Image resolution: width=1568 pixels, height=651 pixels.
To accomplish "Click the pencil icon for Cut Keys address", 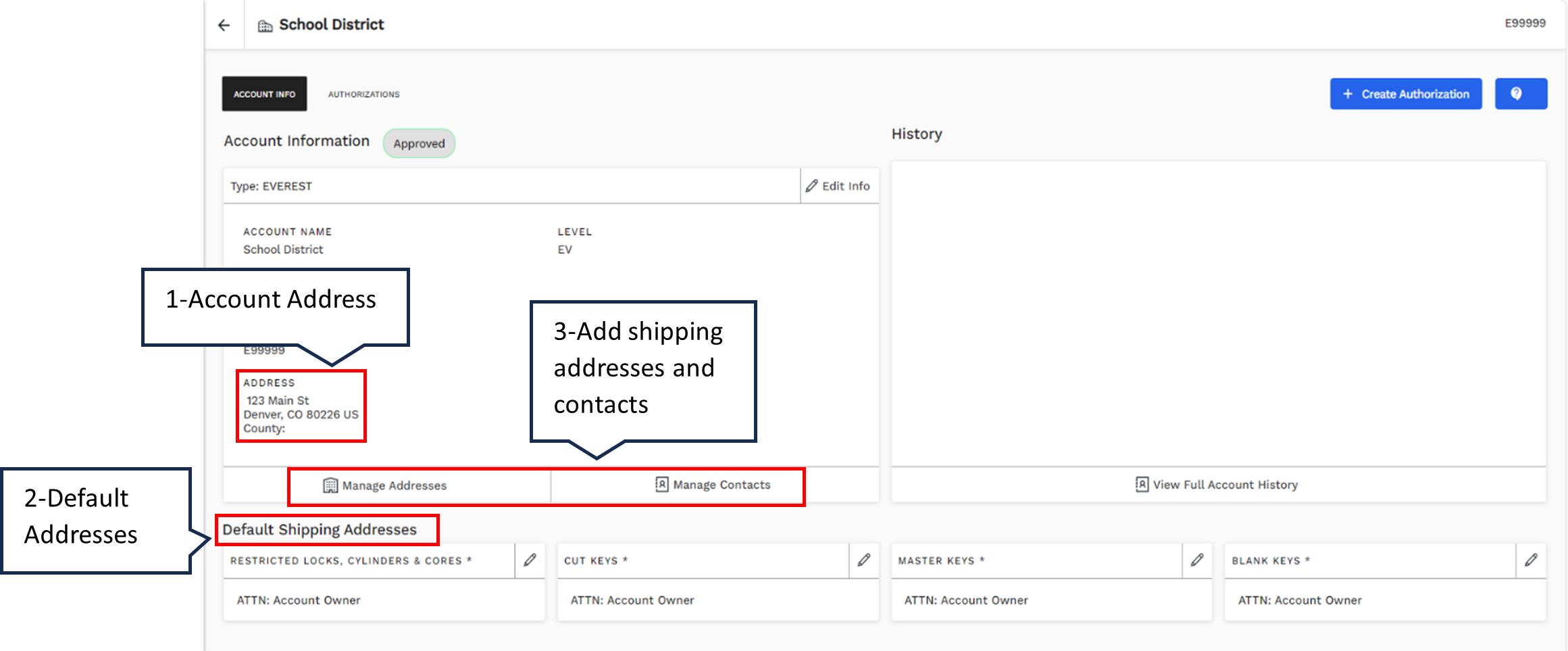I will tap(864, 560).
